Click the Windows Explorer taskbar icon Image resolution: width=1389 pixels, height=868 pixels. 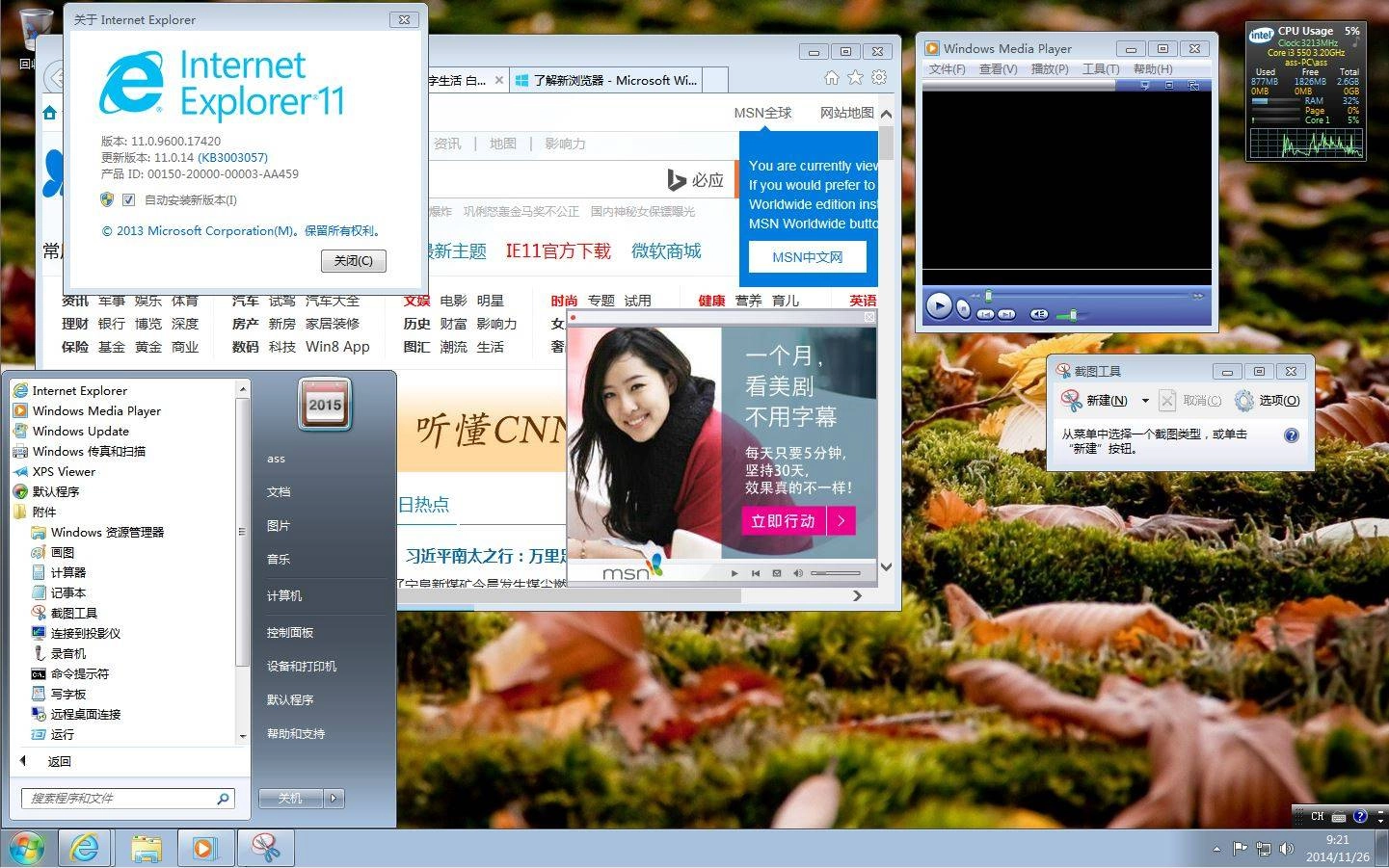pos(147,848)
